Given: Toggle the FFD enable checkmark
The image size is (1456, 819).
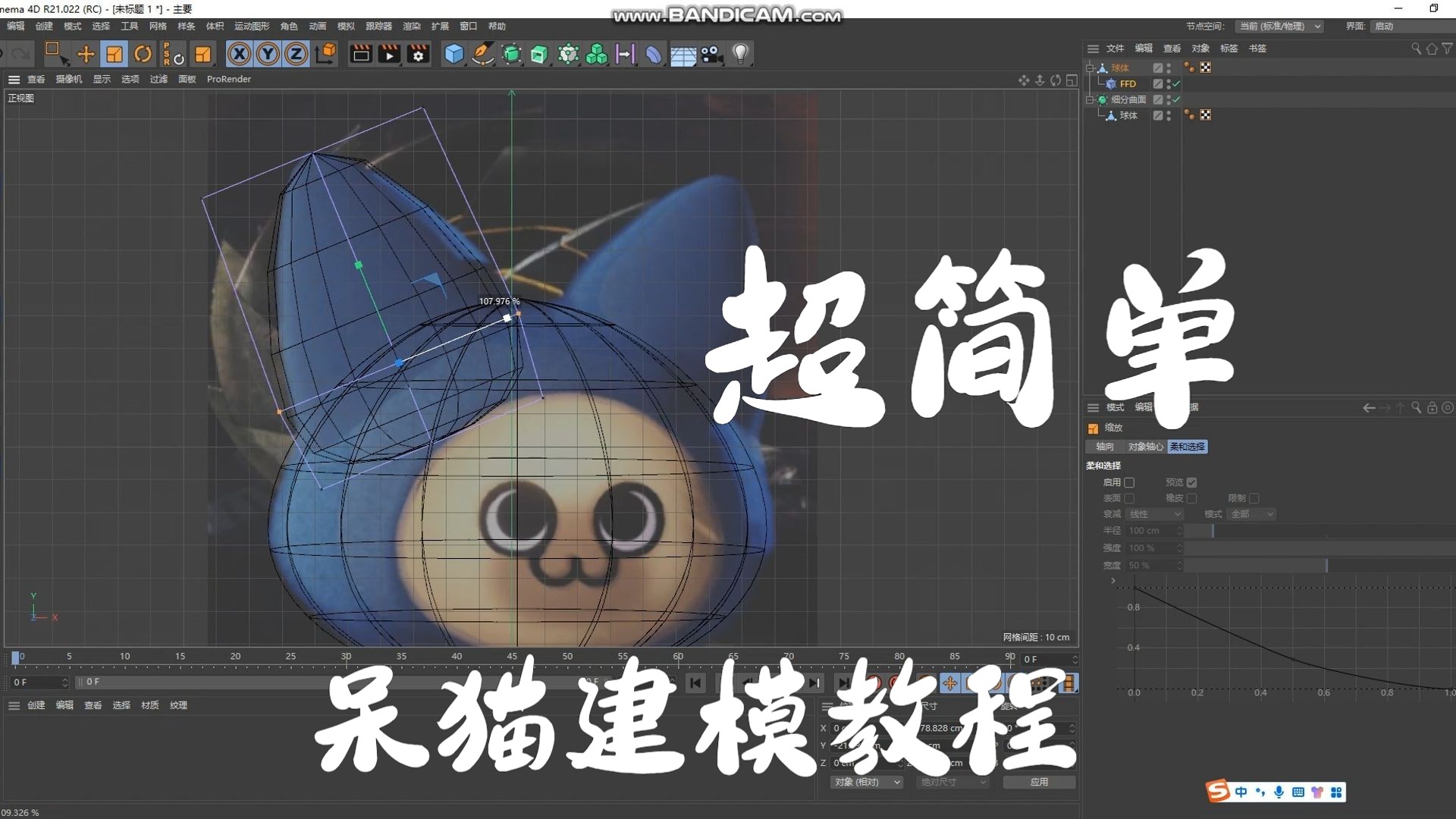Looking at the screenshot, I should [1176, 83].
